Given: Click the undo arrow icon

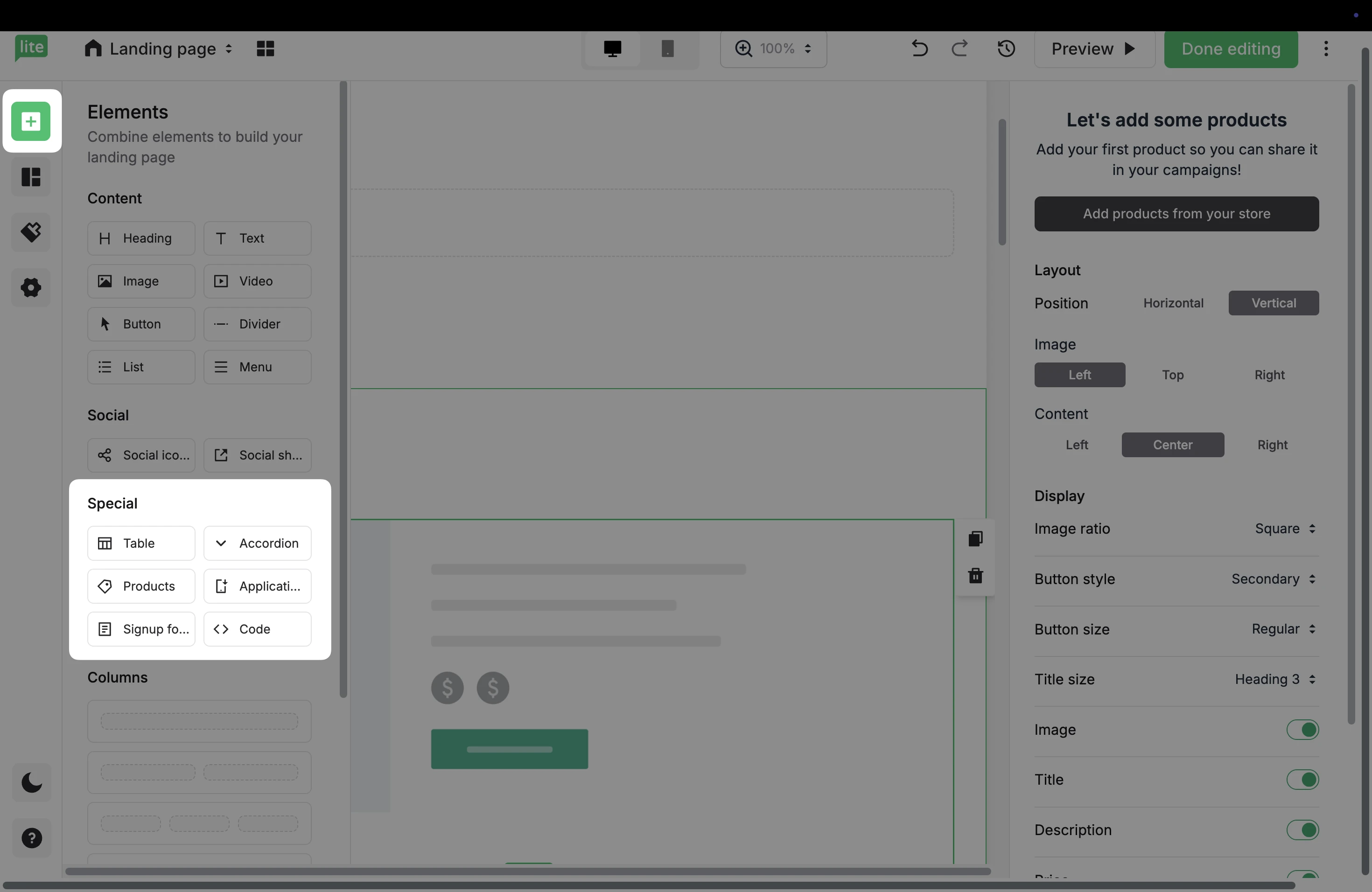Looking at the screenshot, I should 919,49.
